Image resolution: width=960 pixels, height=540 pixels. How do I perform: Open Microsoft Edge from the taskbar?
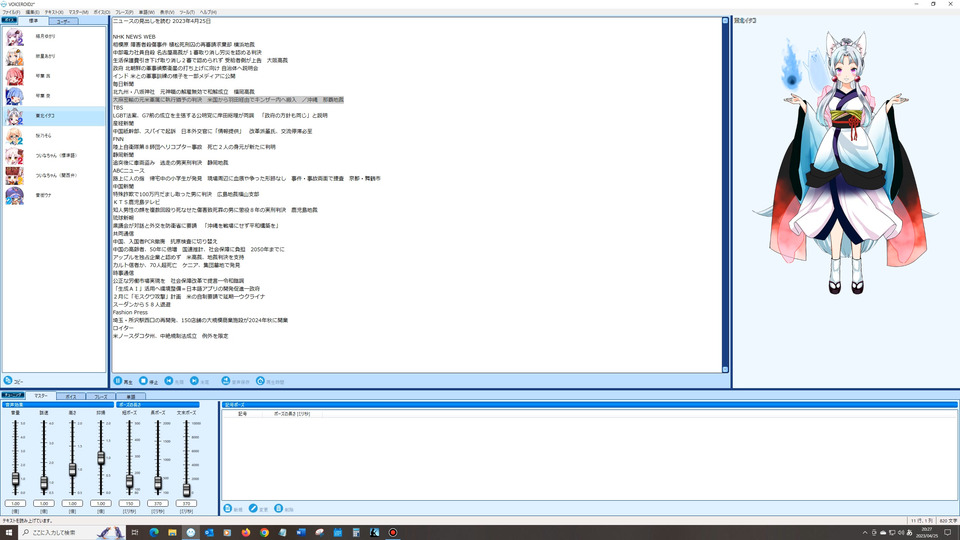(154, 533)
